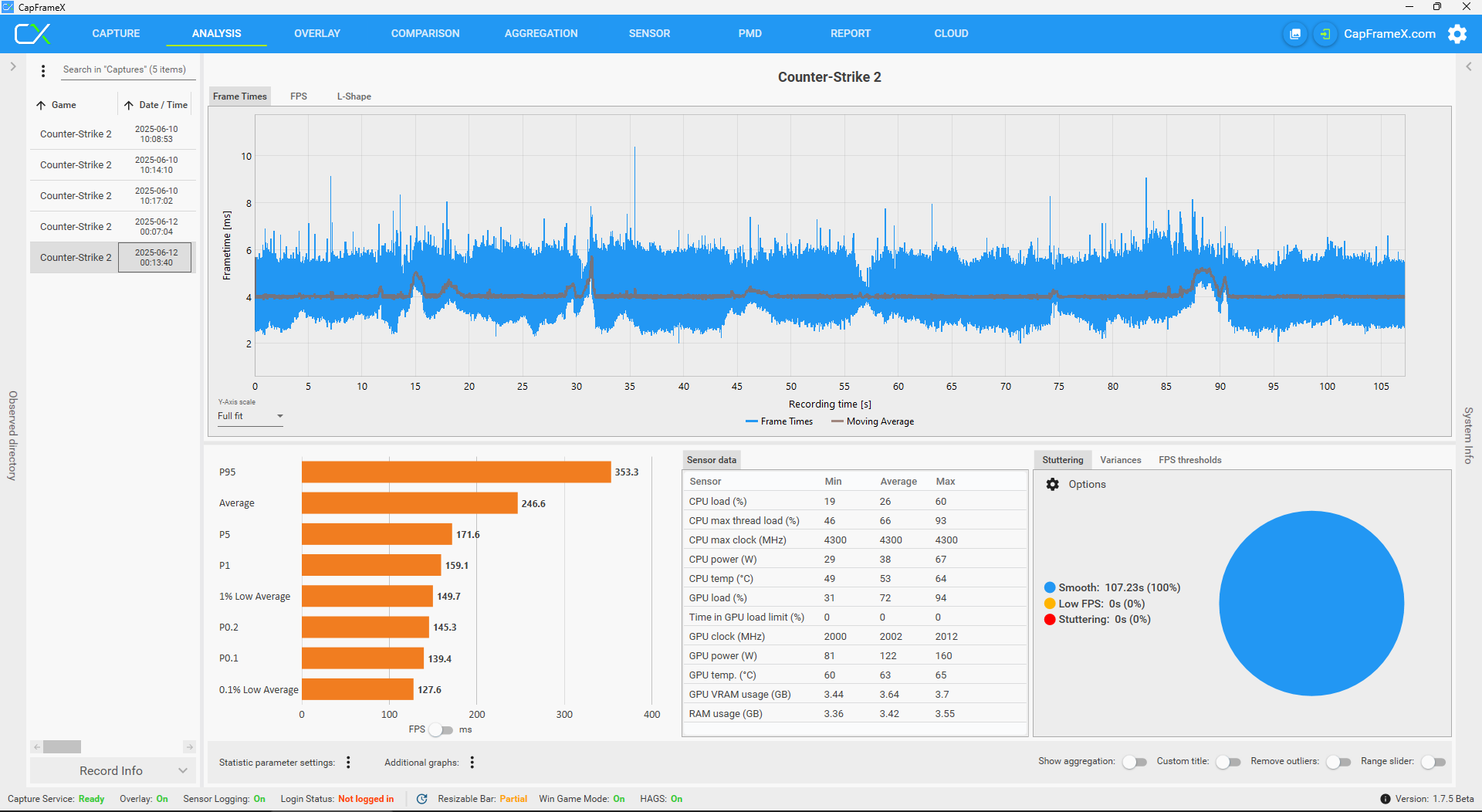Click the CapFrameX logo icon

(32, 34)
